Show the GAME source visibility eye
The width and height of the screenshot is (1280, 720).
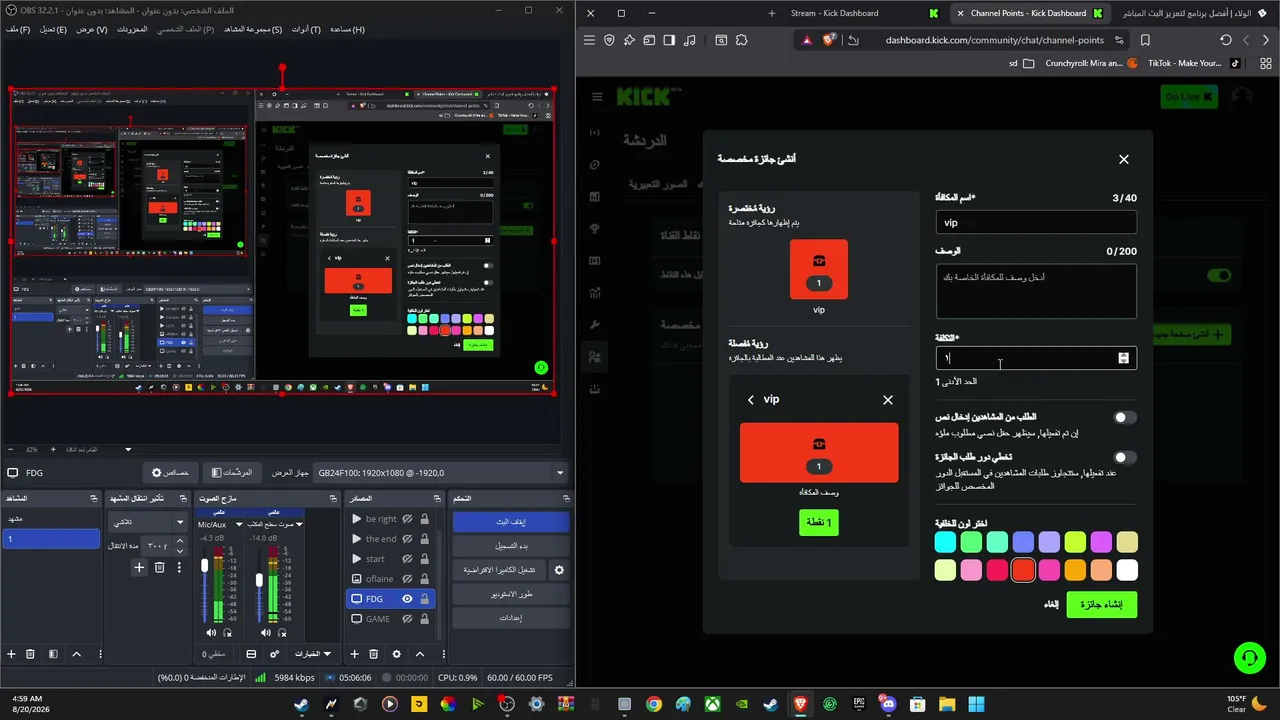point(407,619)
